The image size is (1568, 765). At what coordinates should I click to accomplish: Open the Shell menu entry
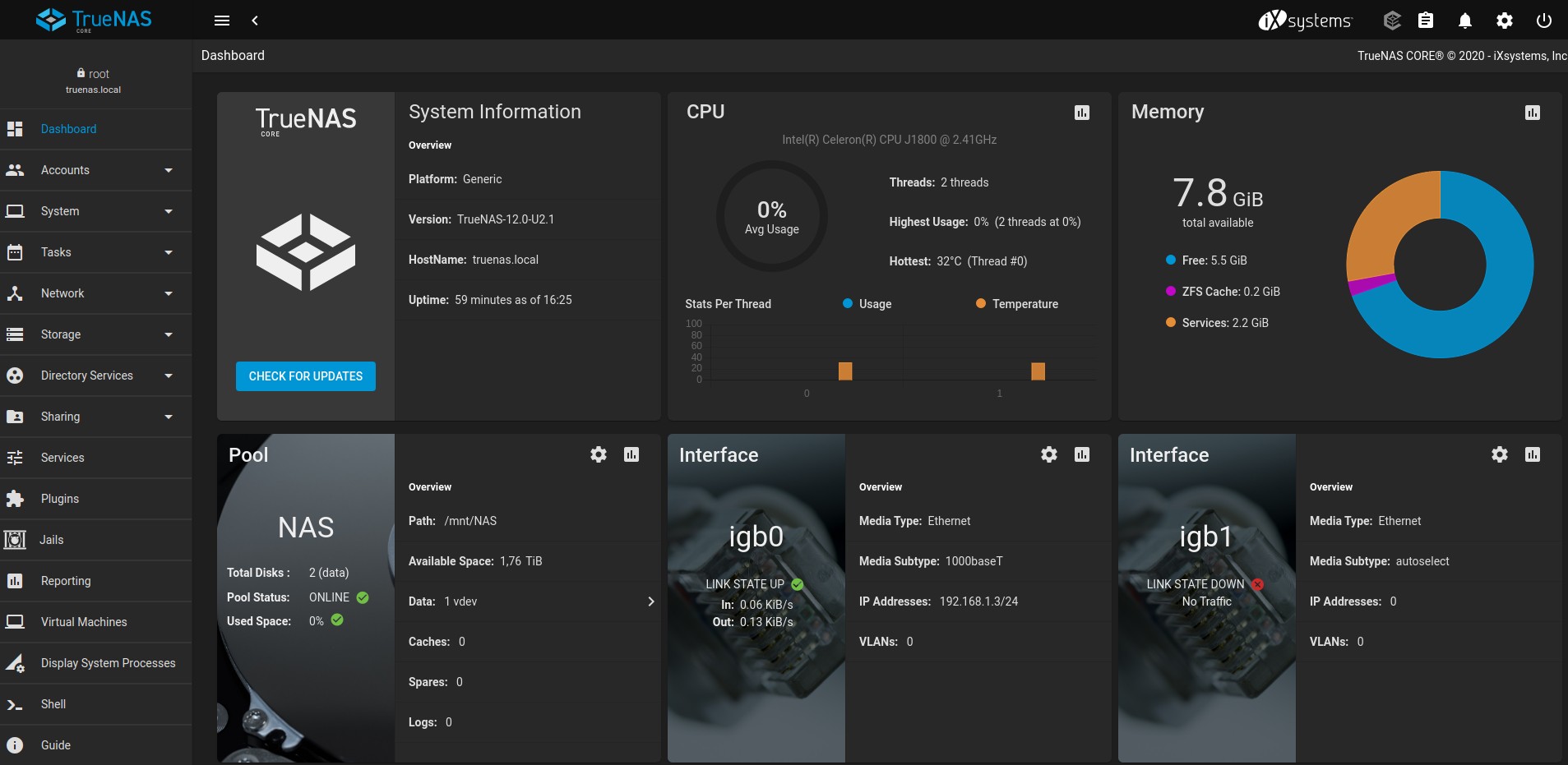(95, 704)
